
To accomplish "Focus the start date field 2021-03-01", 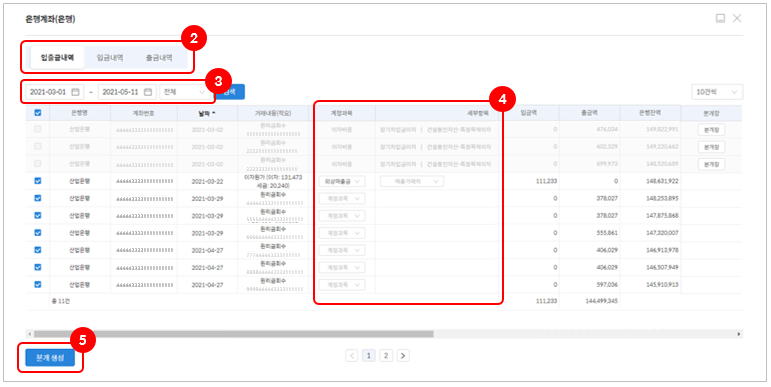I will [54, 92].
